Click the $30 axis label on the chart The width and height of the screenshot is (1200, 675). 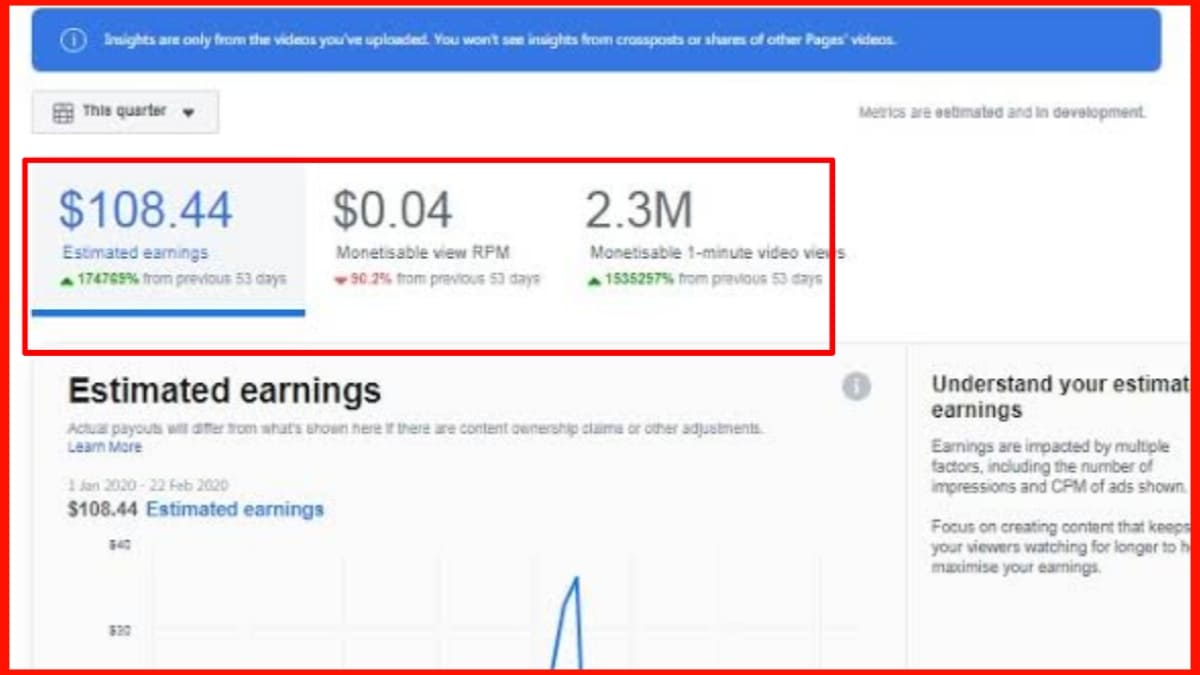pyautogui.click(x=119, y=631)
